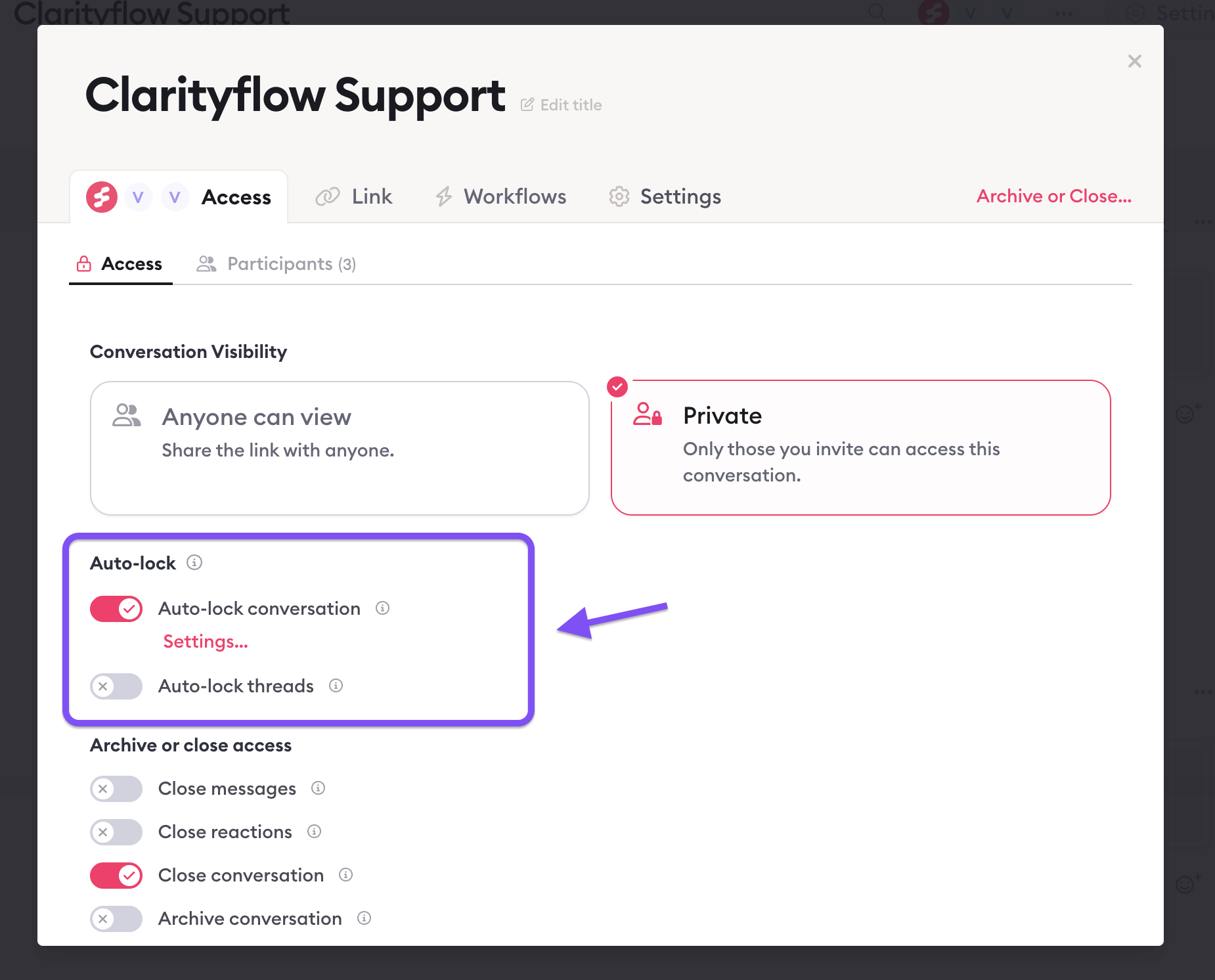The height and width of the screenshot is (980, 1215).
Task: Switch to the Link tab
Action: (x=354, y=196)
